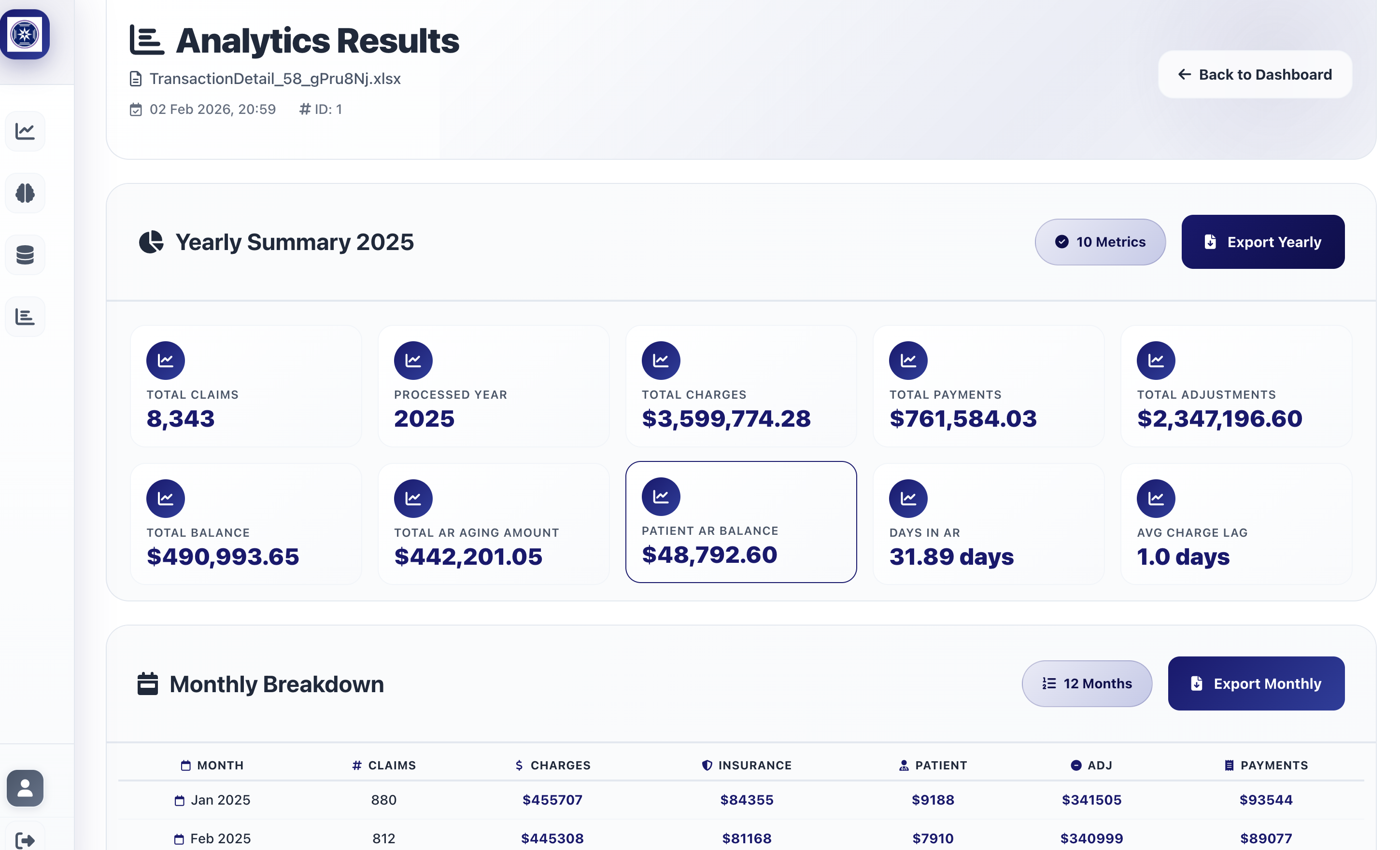This screenshot has width=1400, height=850.
Task: Open TransactionDetail_58_gPru8Nj.xlsx file name
Action: tap(276, 79)
